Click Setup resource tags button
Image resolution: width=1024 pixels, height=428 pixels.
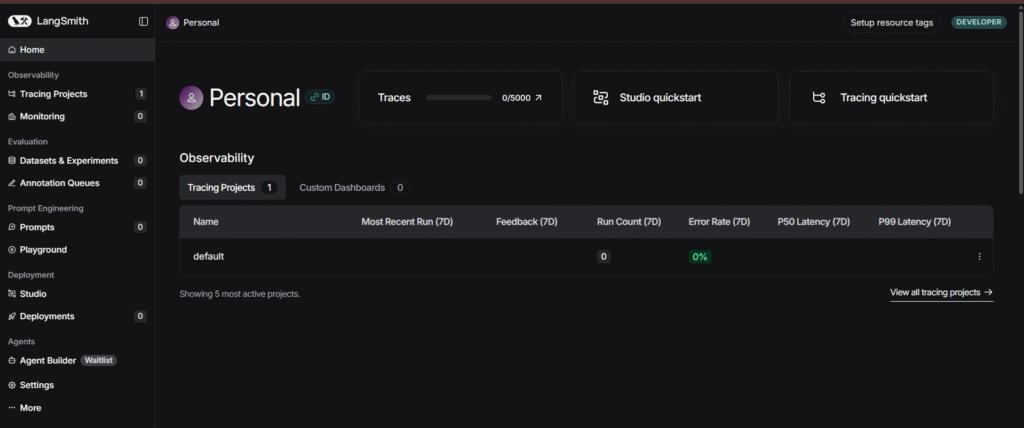[x=890, y=22]
